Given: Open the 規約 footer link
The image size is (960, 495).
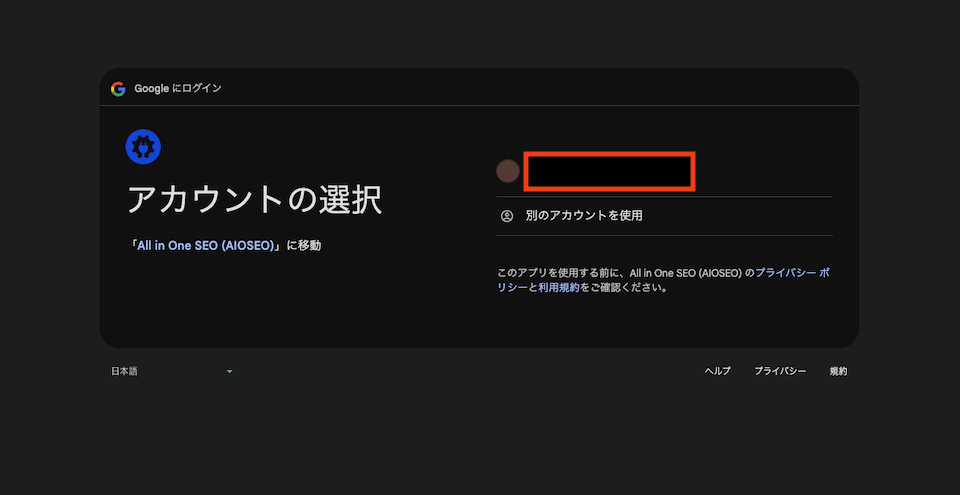Looking at the screenshot, I should 839,371.
